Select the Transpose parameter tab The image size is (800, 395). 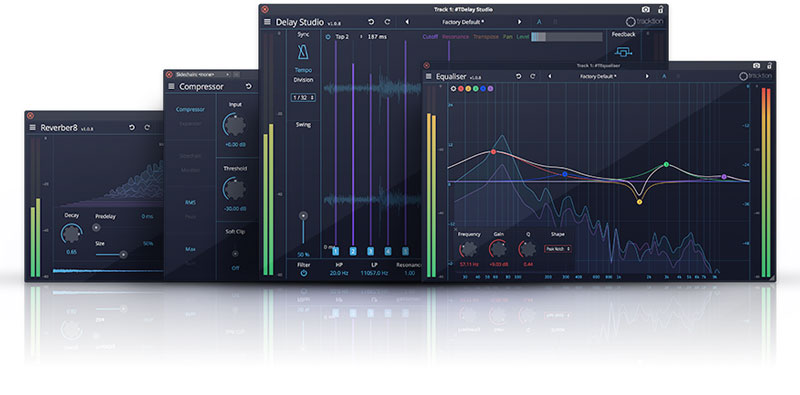[486, 37]
